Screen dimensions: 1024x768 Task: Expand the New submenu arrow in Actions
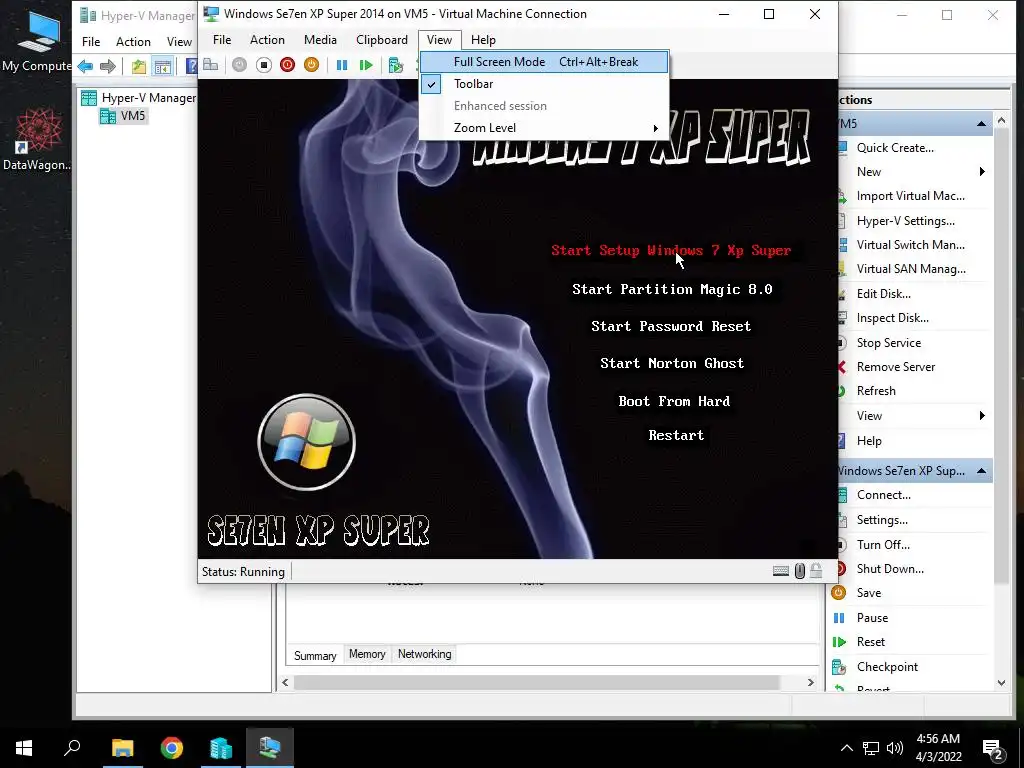[982, 172]
